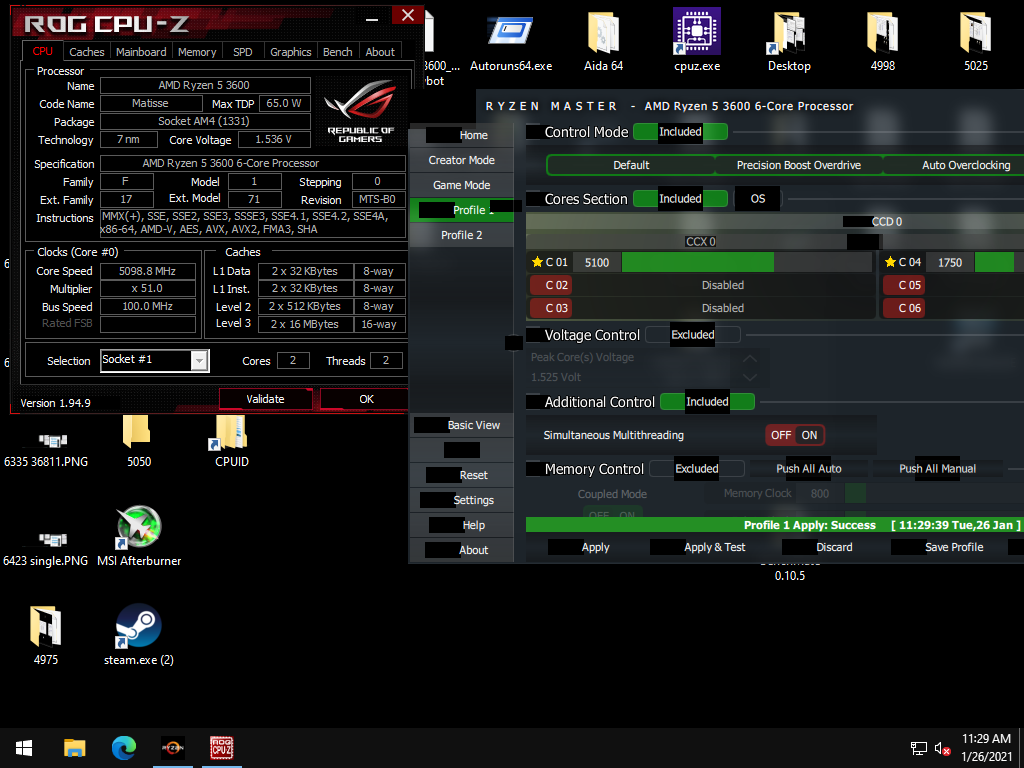Screen dimensions: 1024x768
Task: Open the Windows Start menu
Action: pos(24,748)
